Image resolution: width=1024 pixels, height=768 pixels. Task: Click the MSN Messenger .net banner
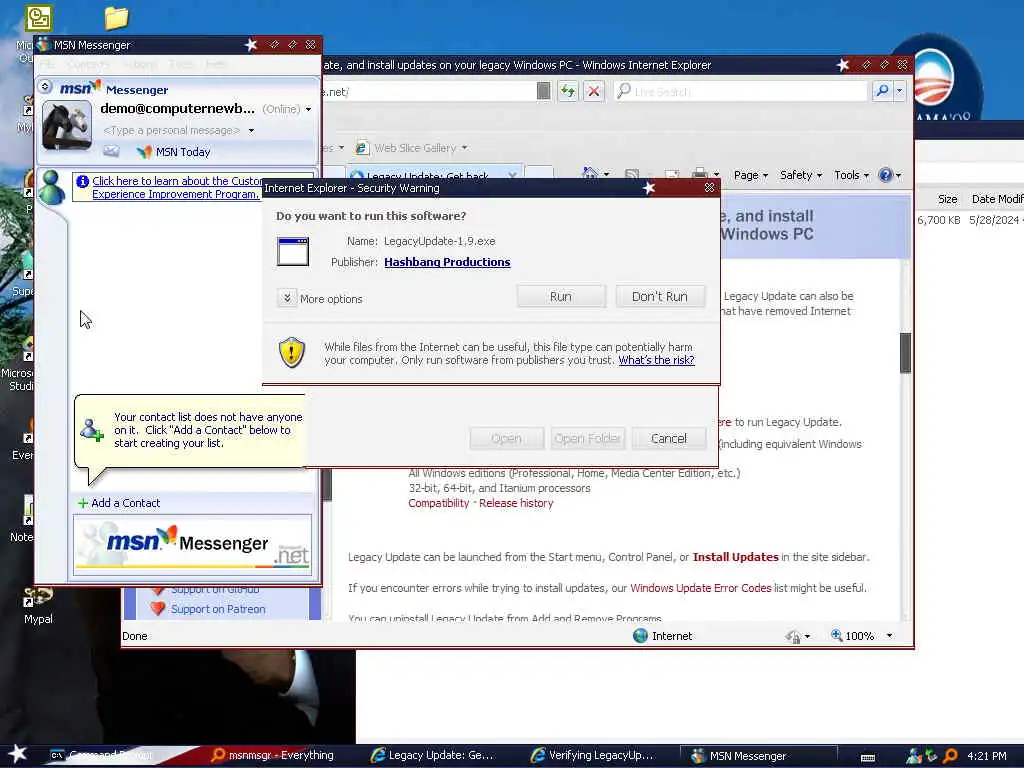(x=193, y=545)
